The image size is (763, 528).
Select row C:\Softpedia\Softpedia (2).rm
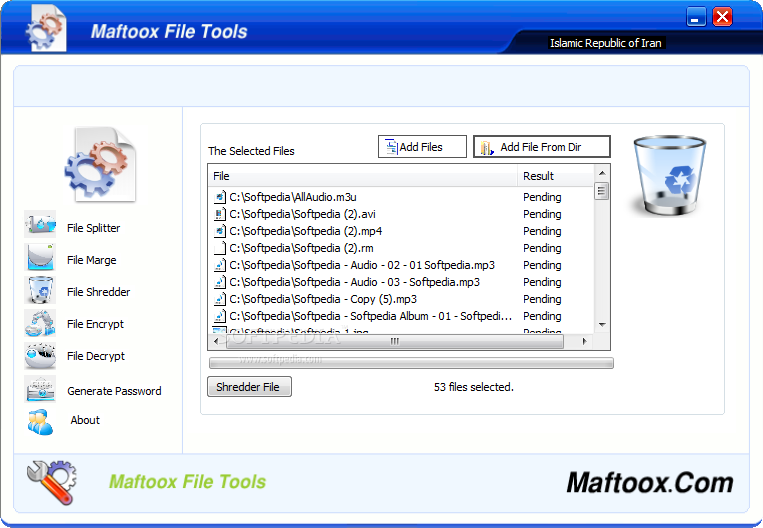pos(401,248)
